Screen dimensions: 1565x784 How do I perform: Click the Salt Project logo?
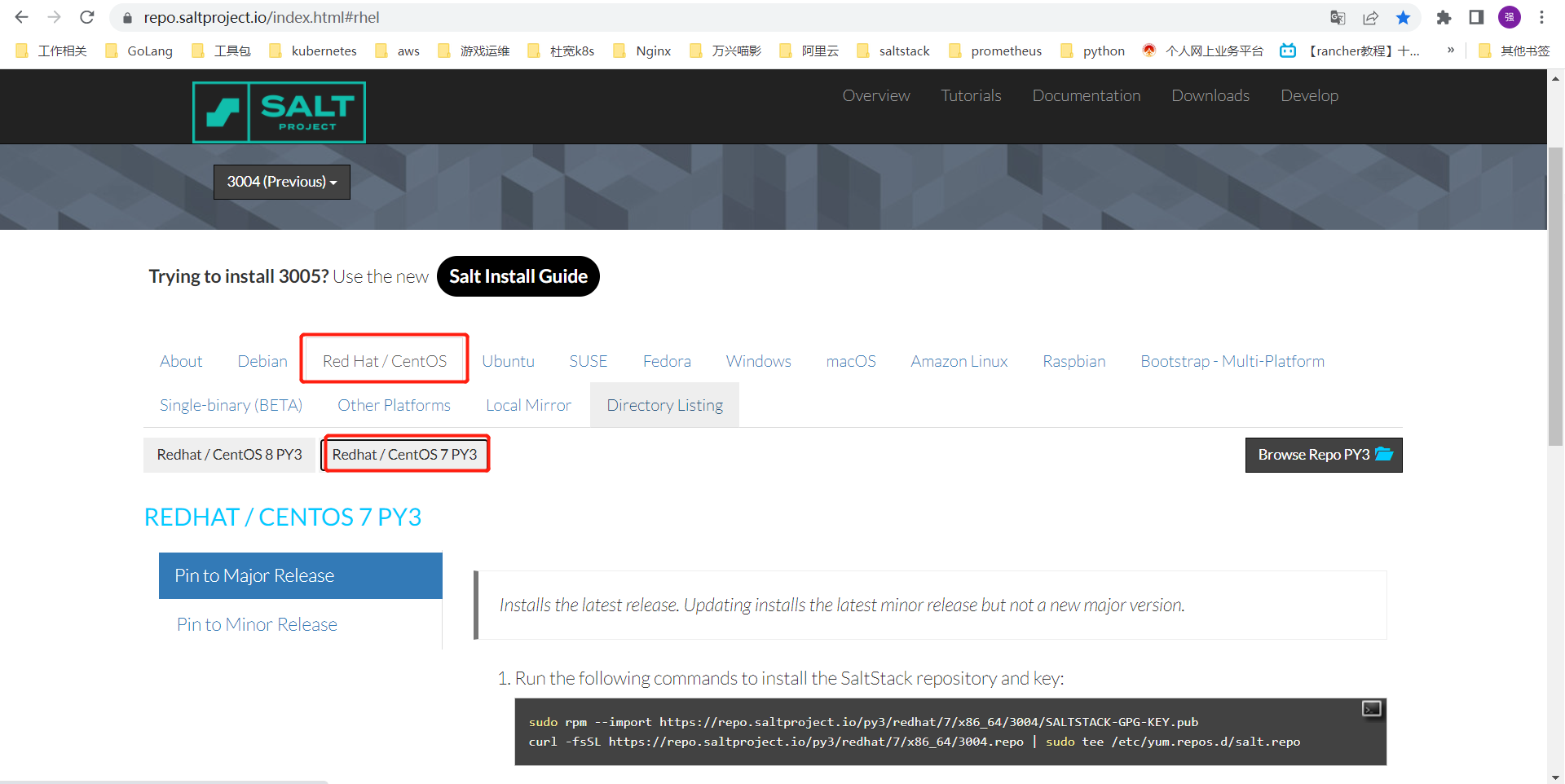pyautogui.click(x=279, y=112)
